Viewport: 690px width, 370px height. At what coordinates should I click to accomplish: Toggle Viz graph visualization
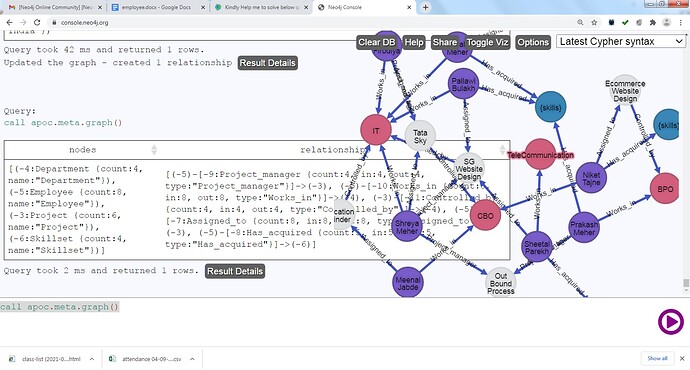coord(487,42)
